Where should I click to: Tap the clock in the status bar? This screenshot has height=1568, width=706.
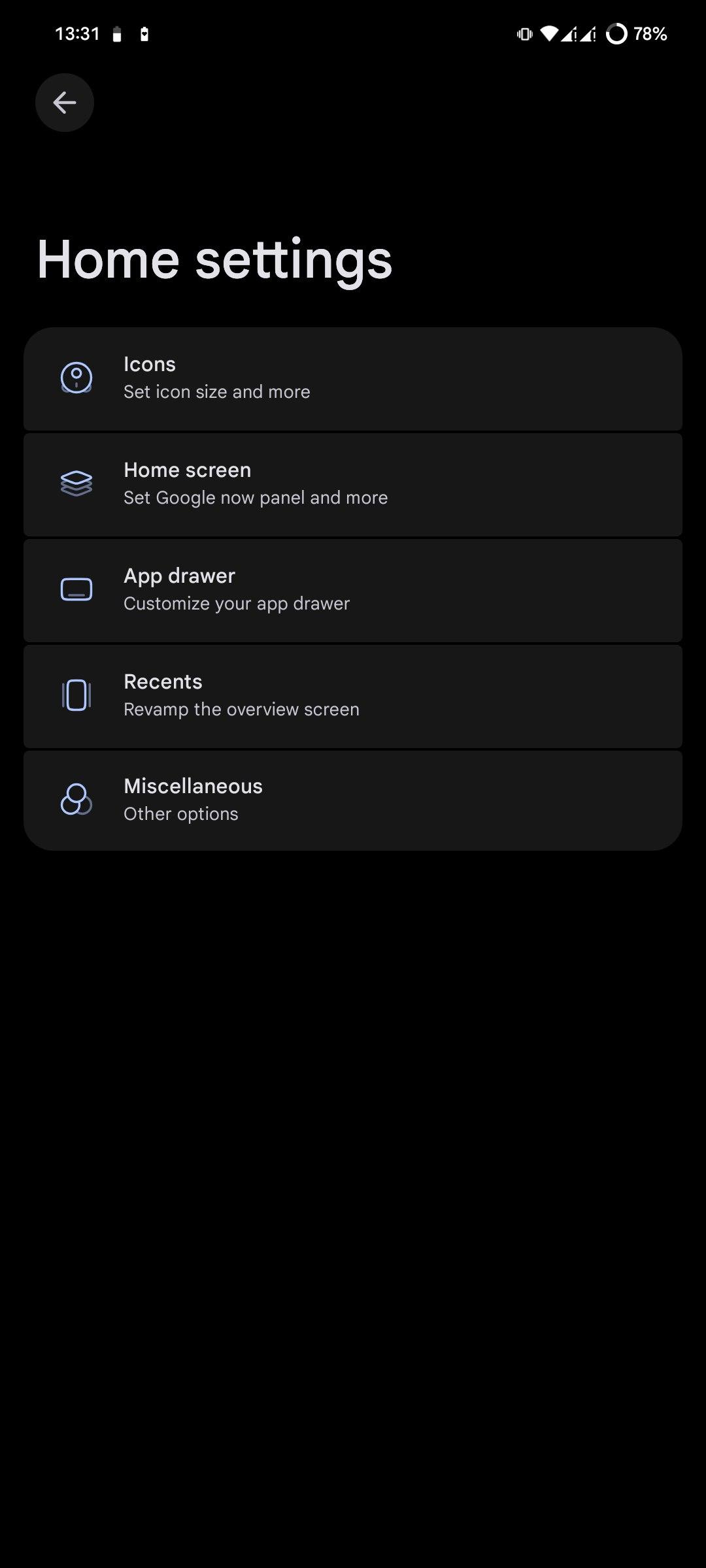77,33
